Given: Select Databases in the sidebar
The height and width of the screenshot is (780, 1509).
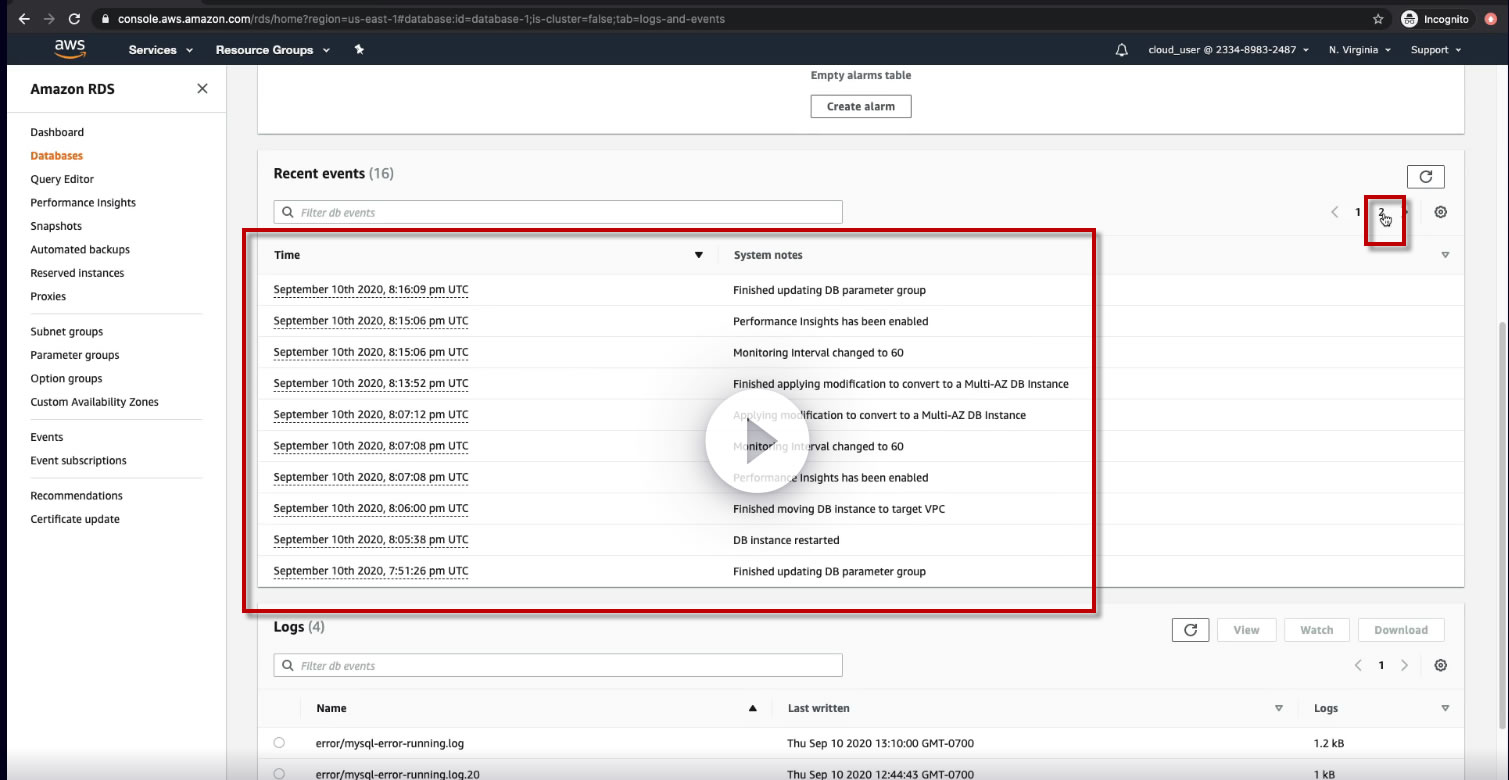Looking at the screenshot, I should pyautogui.click(x=57, y=156).
